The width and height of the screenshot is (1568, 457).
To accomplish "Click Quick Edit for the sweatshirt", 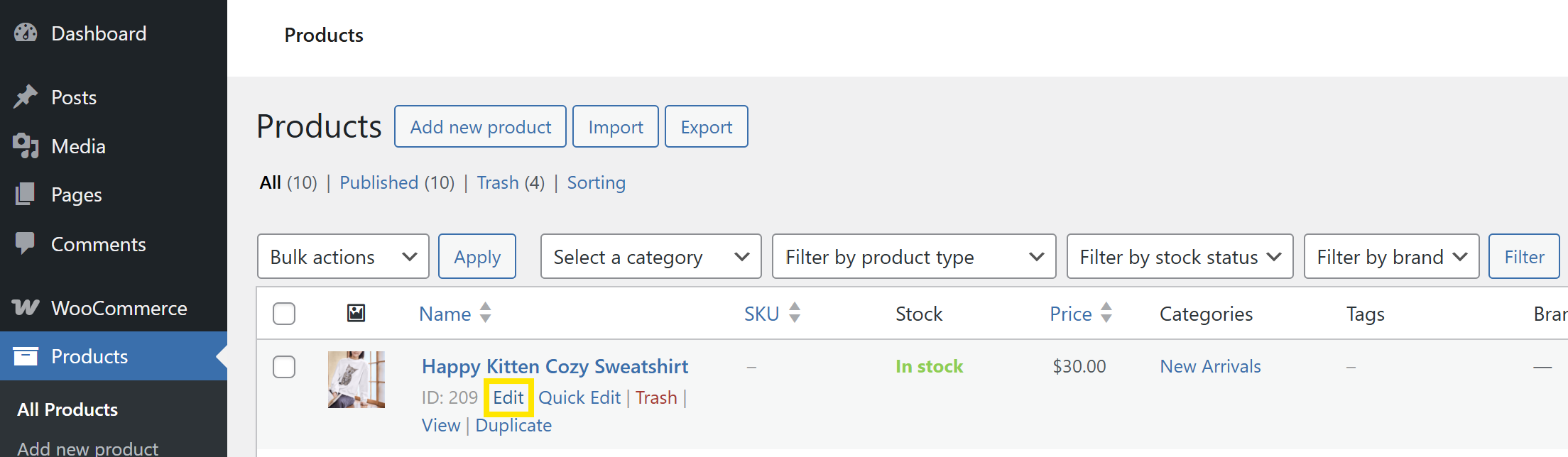I will 579,397.
